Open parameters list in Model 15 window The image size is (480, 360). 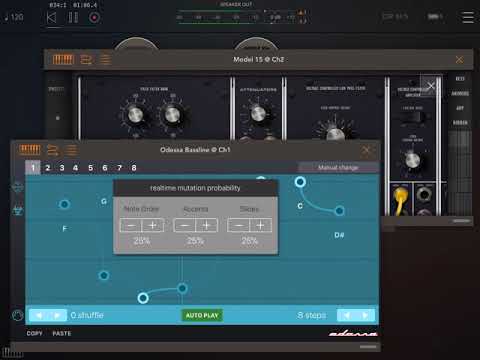tap(105, 60)
